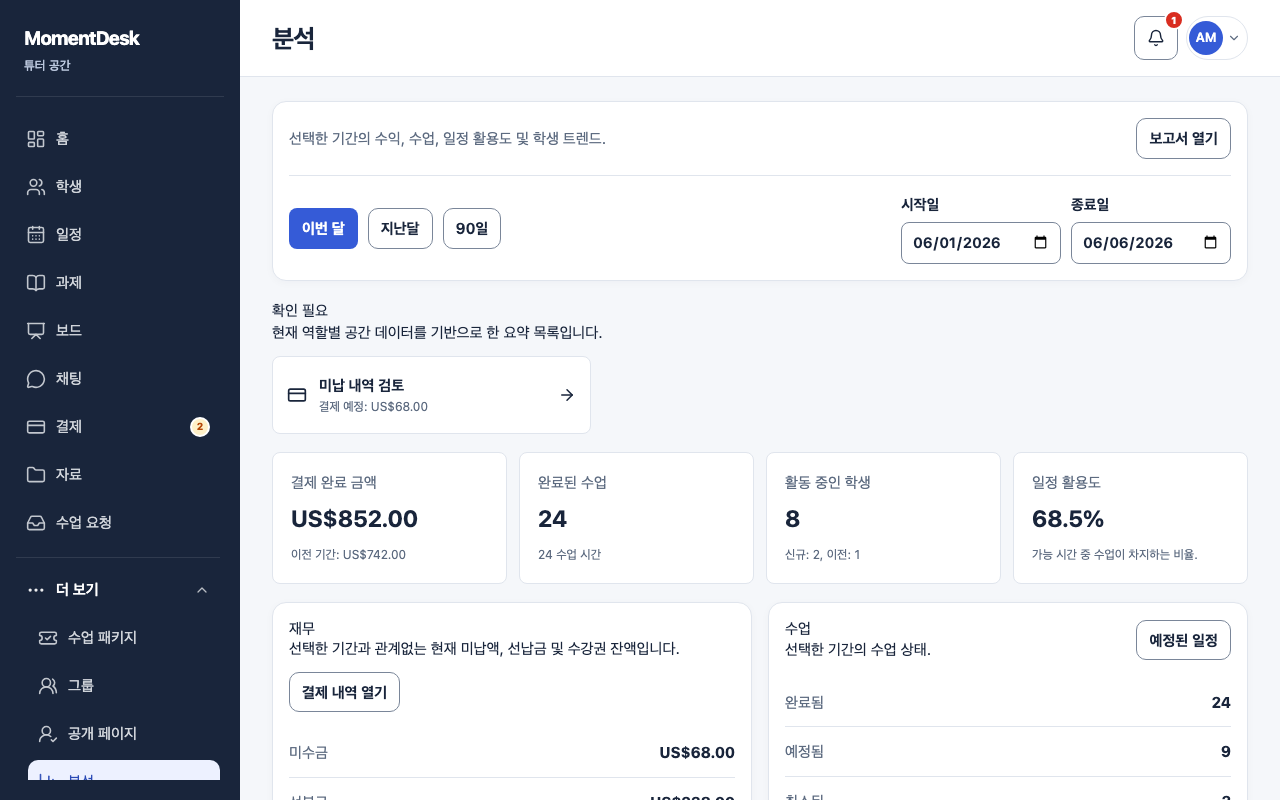Open 일정 in the sidebar

(x=120, y=235)
